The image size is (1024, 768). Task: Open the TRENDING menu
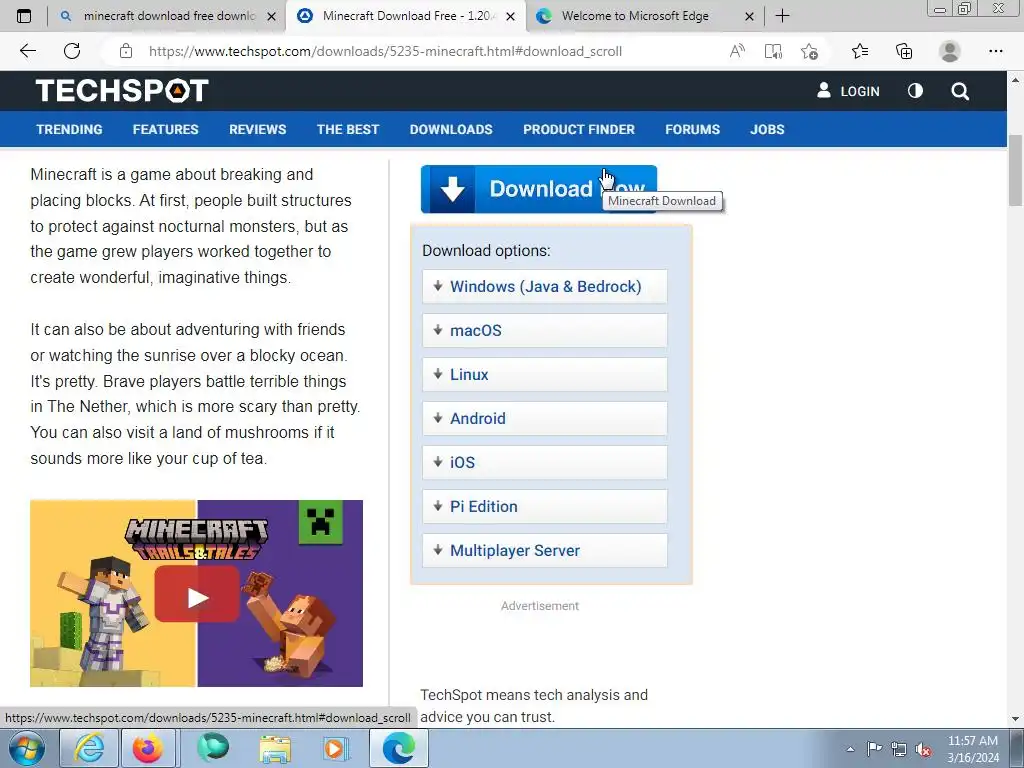(69, 129)
